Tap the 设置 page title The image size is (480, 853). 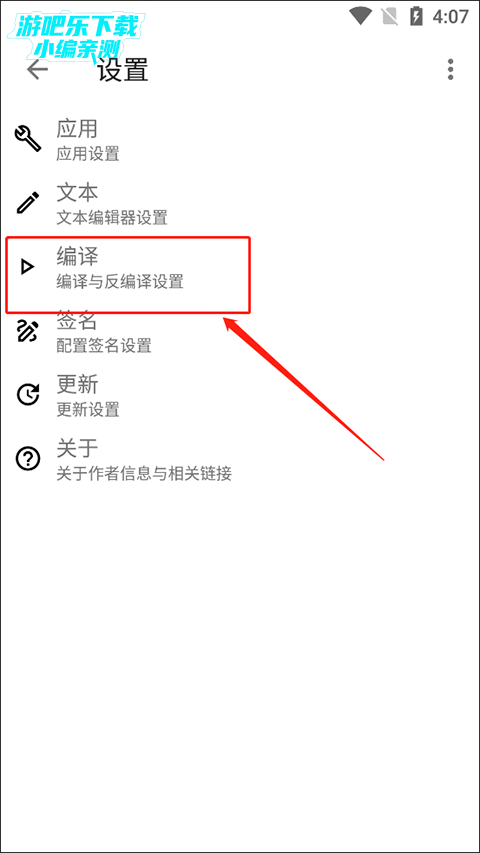pyautogui.click(x=123, y=70)
